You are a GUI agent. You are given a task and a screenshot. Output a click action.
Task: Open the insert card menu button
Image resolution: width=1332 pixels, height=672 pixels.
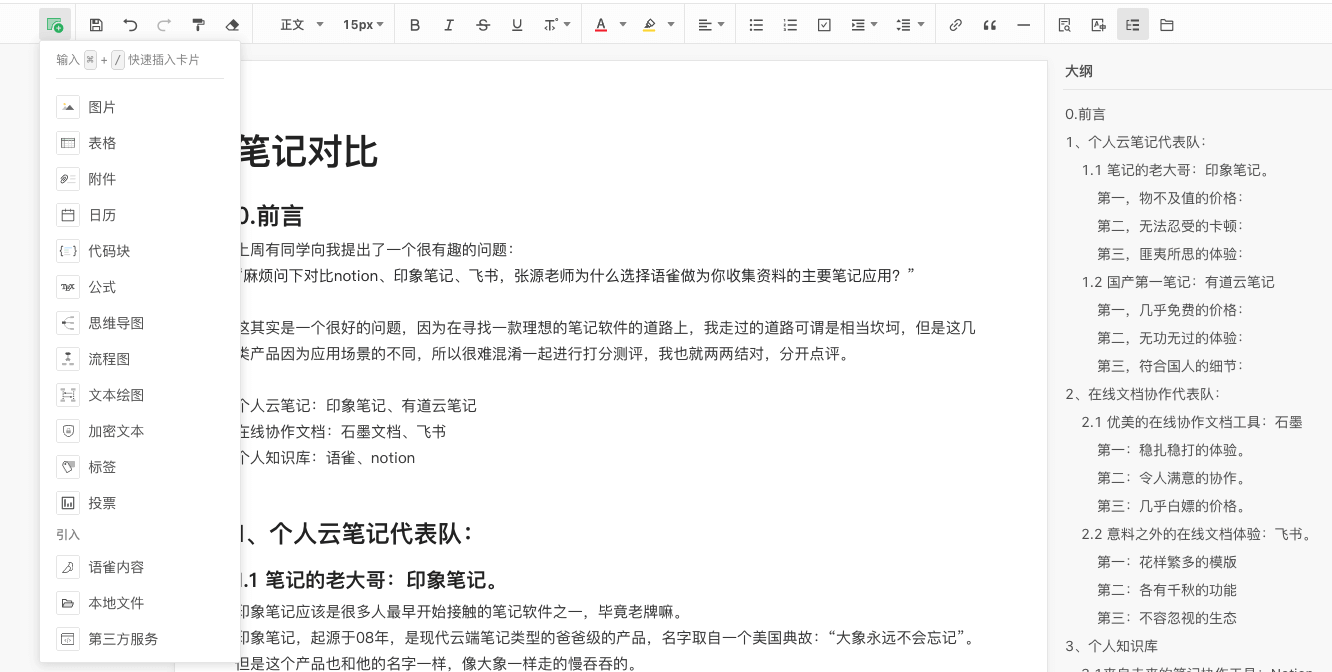tap(55, 24)
